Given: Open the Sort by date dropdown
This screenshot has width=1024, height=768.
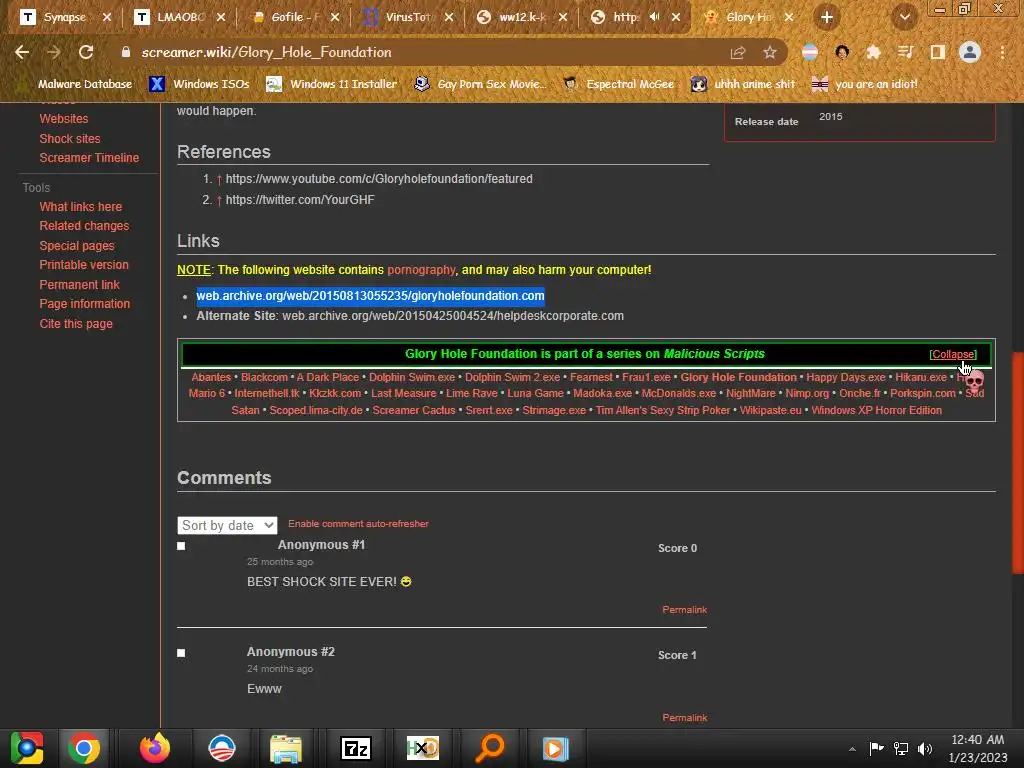Looking at the screenshot, I should 227,526.
